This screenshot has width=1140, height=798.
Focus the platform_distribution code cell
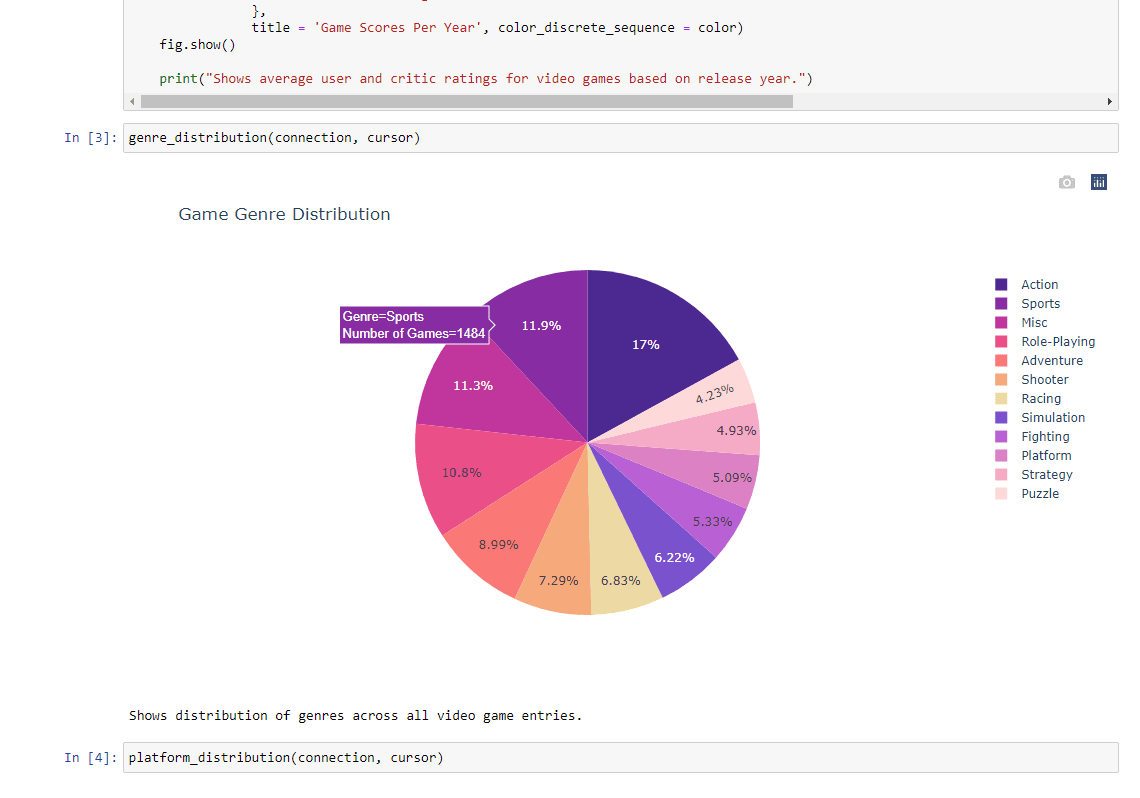(x=620, y=757)
